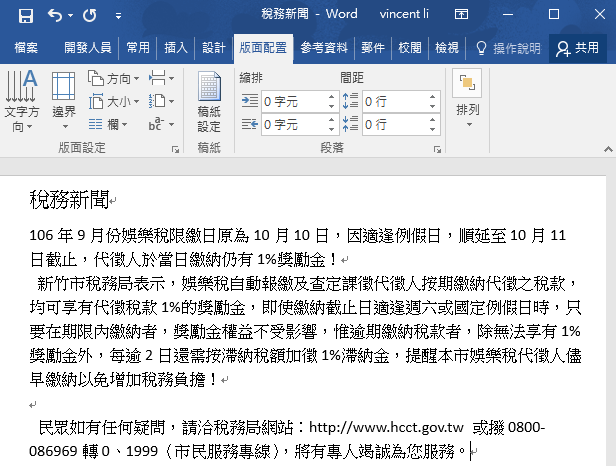Click the left indent value field
Screen dimensions: 616x466
294,102
